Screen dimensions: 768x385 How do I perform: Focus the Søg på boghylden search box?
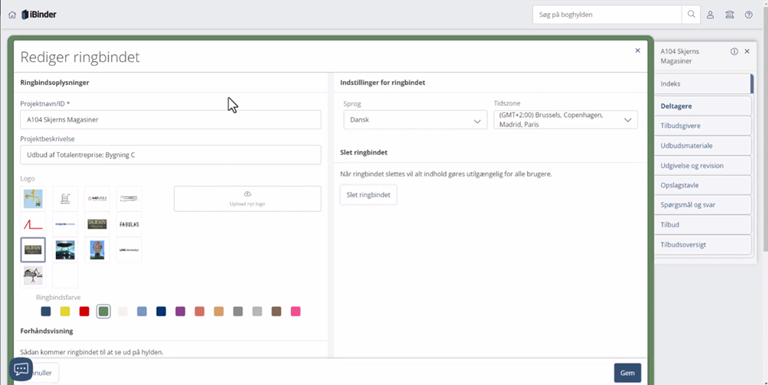[x=607, y=15]
